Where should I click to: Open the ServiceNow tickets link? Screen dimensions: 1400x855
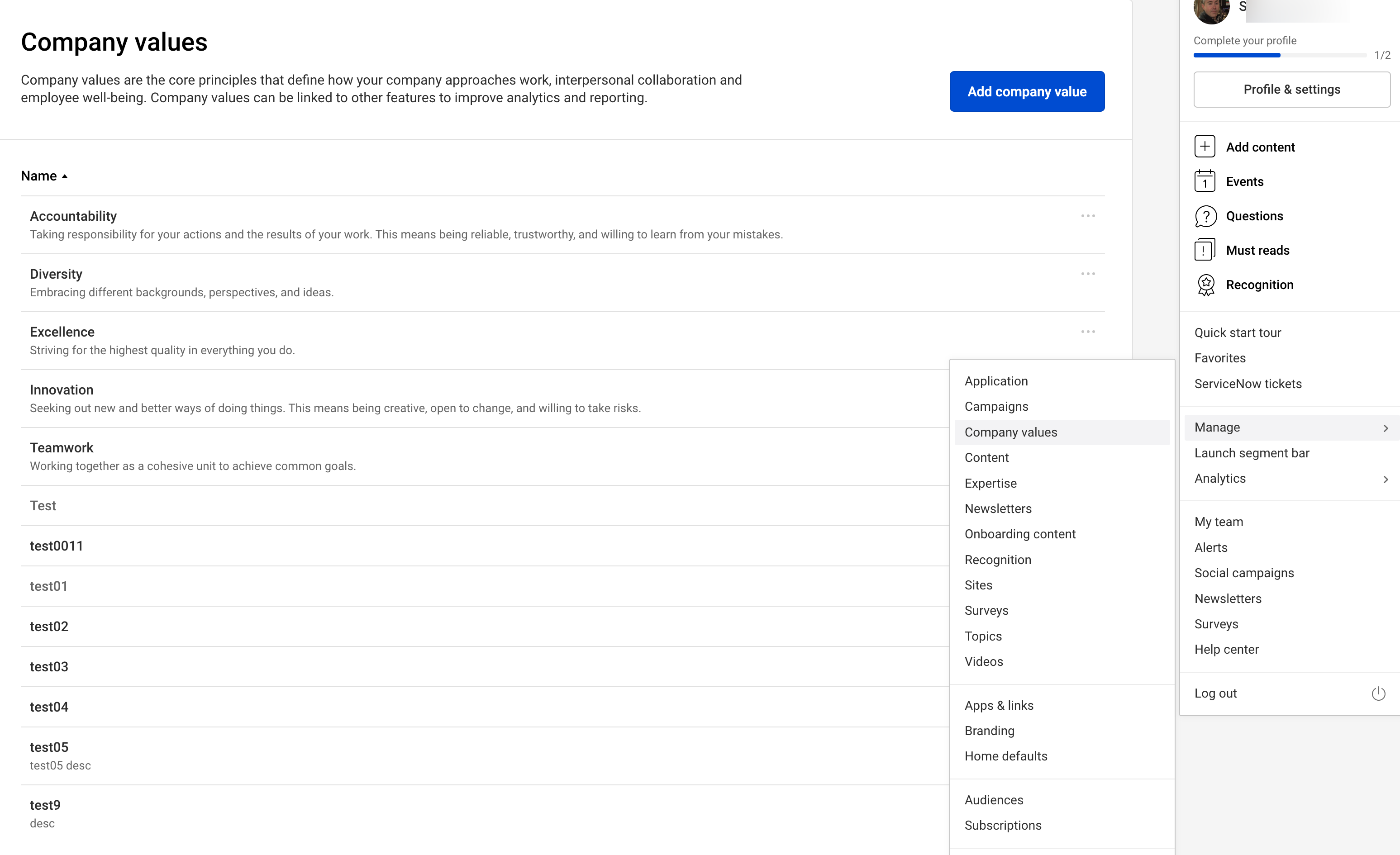pyautogui.click(x=1247, y=384)
